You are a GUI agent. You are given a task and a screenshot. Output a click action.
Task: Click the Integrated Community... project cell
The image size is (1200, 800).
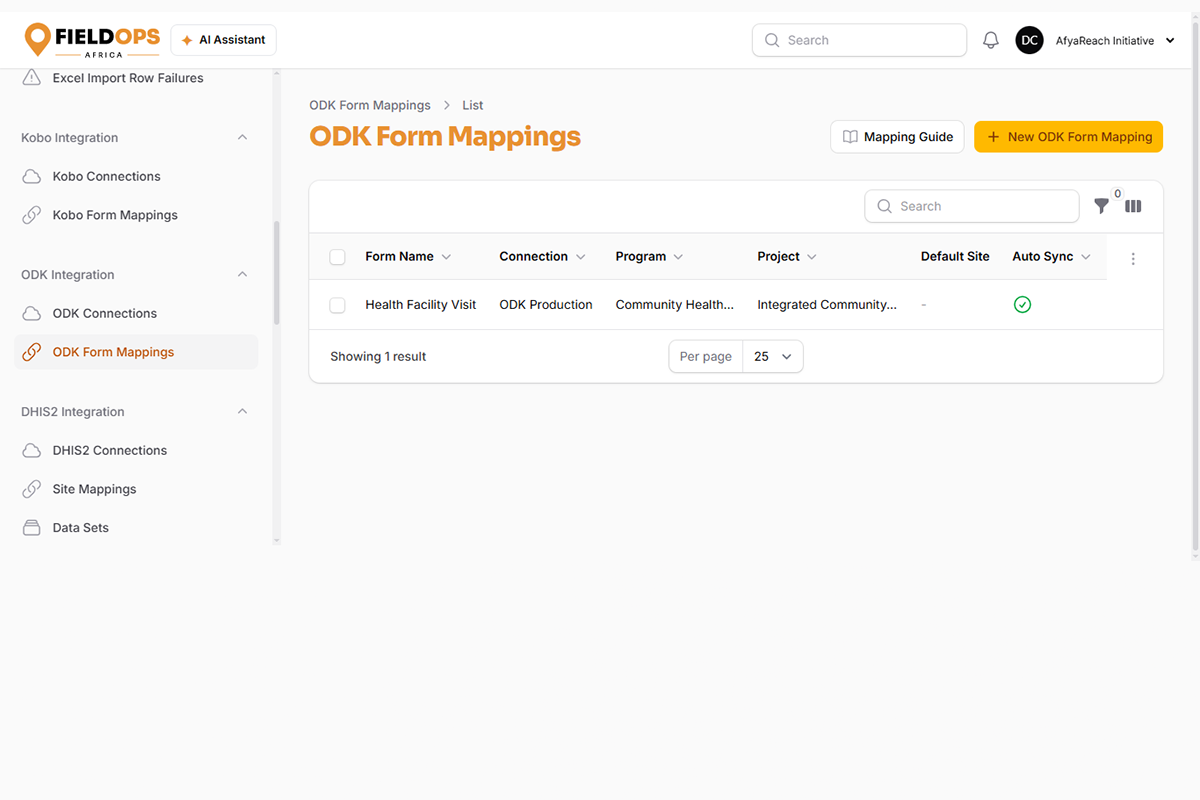click(827, 305)
